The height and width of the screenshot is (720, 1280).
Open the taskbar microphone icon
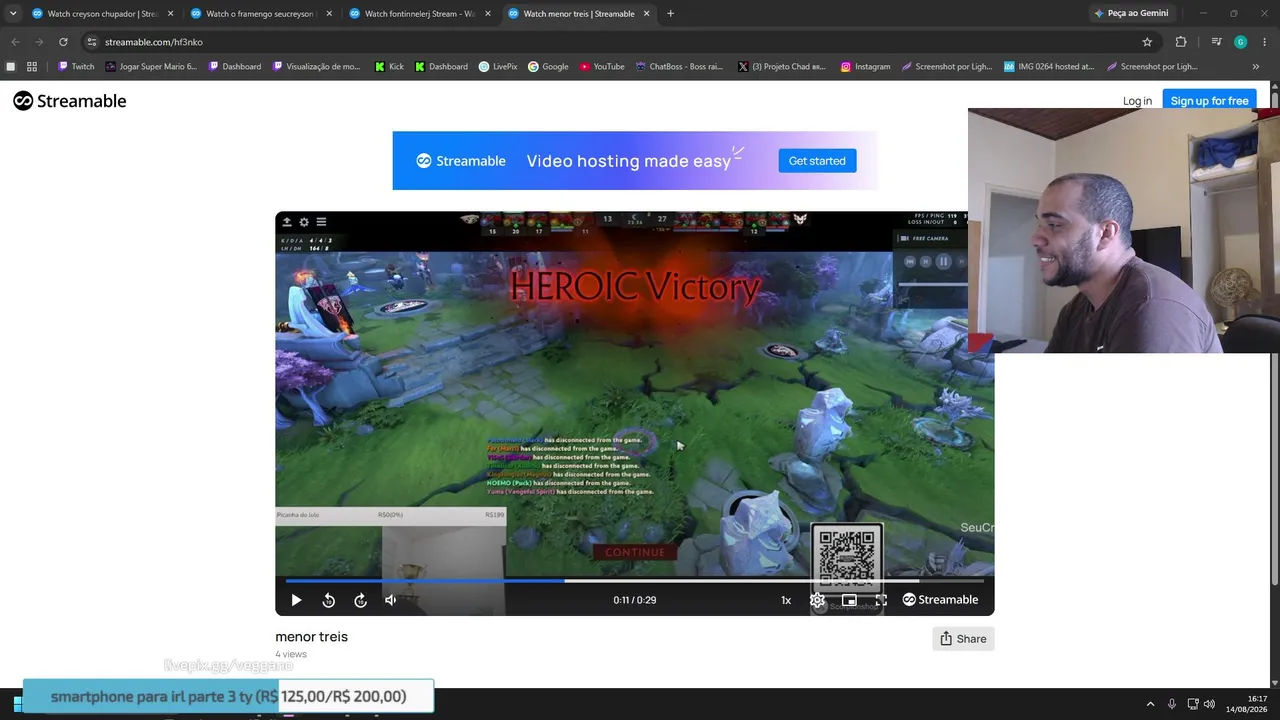[x=1172, y=704]
